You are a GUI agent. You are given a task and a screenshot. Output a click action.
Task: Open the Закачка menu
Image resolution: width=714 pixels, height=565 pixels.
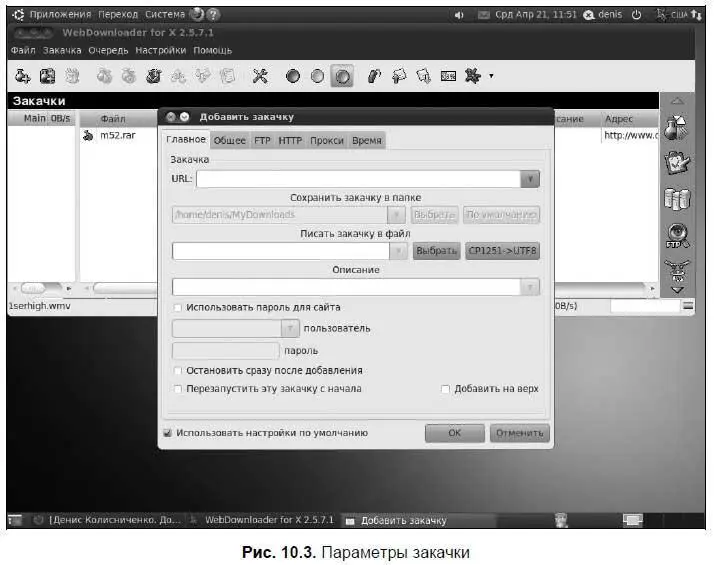pyautogui.click(x=62, y=51)
